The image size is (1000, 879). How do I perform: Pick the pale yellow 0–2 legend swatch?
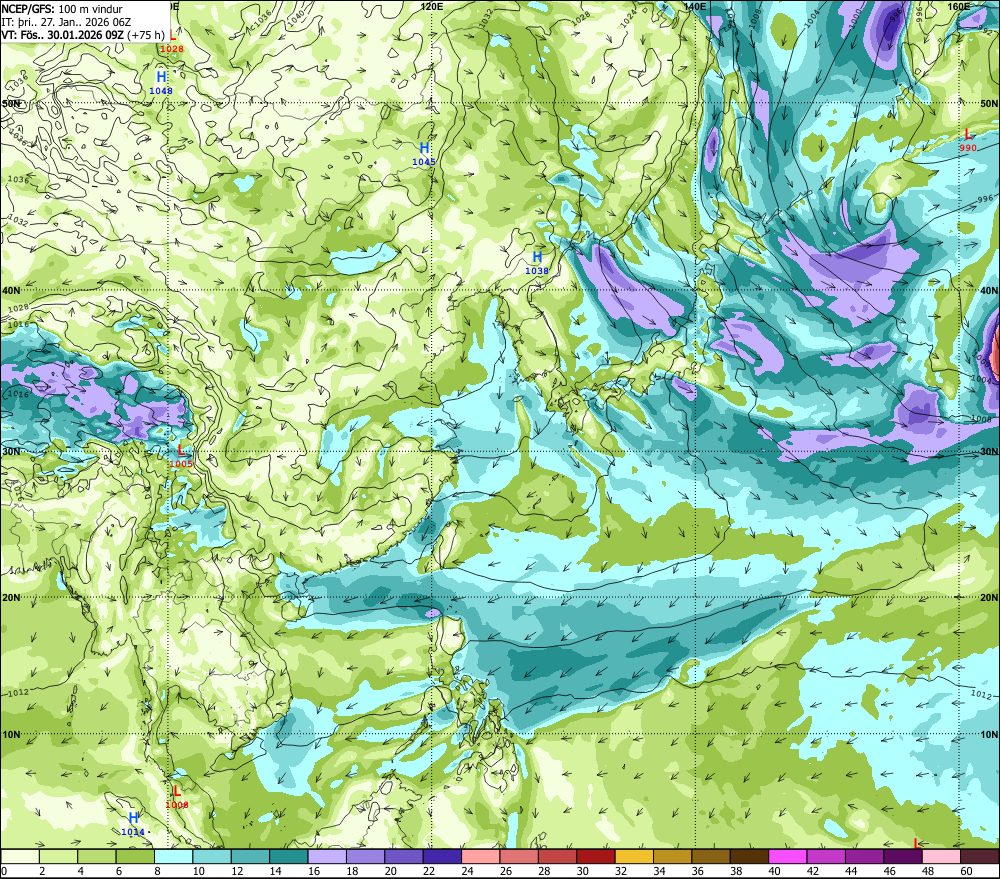(20, 856)
